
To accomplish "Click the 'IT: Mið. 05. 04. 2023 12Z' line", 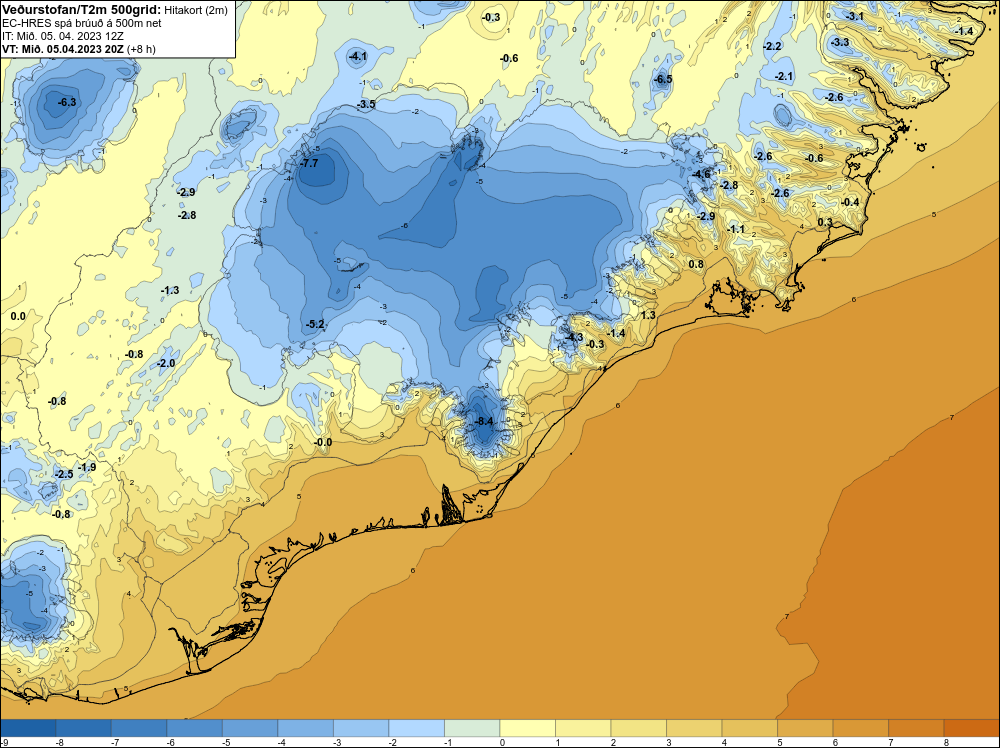I will (63, 36).
